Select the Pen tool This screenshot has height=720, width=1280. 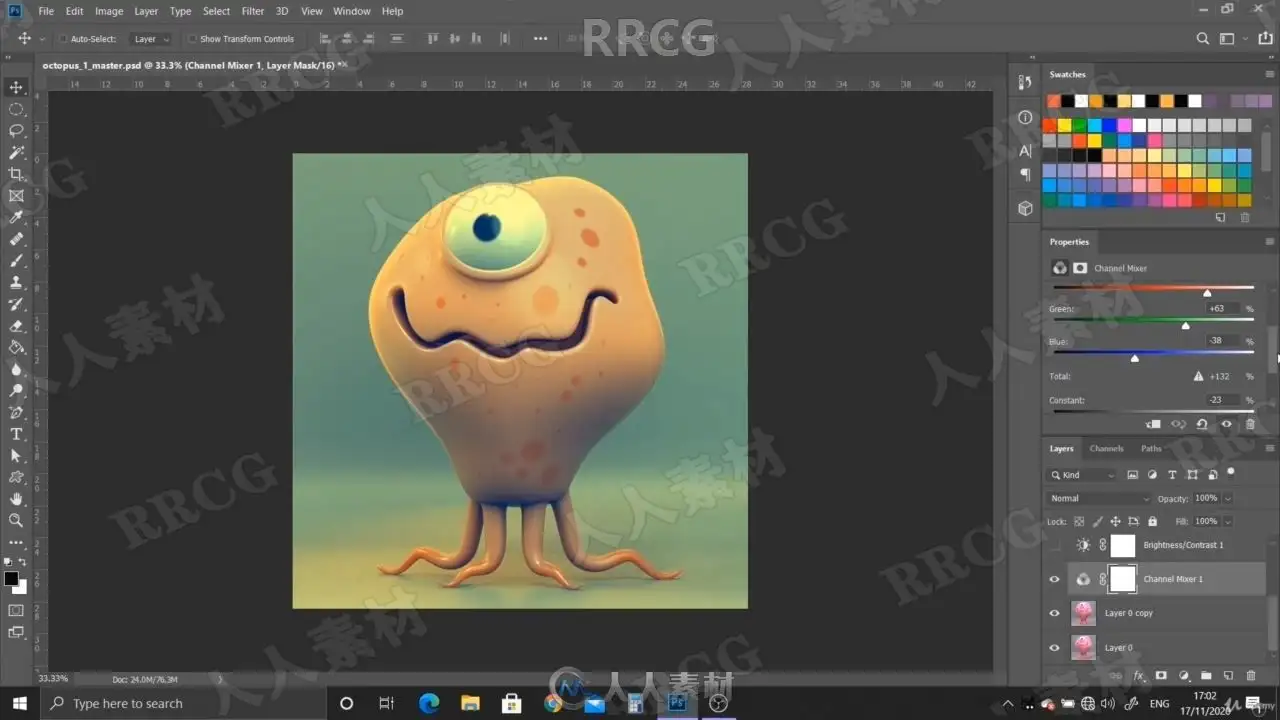click(16, 412)
